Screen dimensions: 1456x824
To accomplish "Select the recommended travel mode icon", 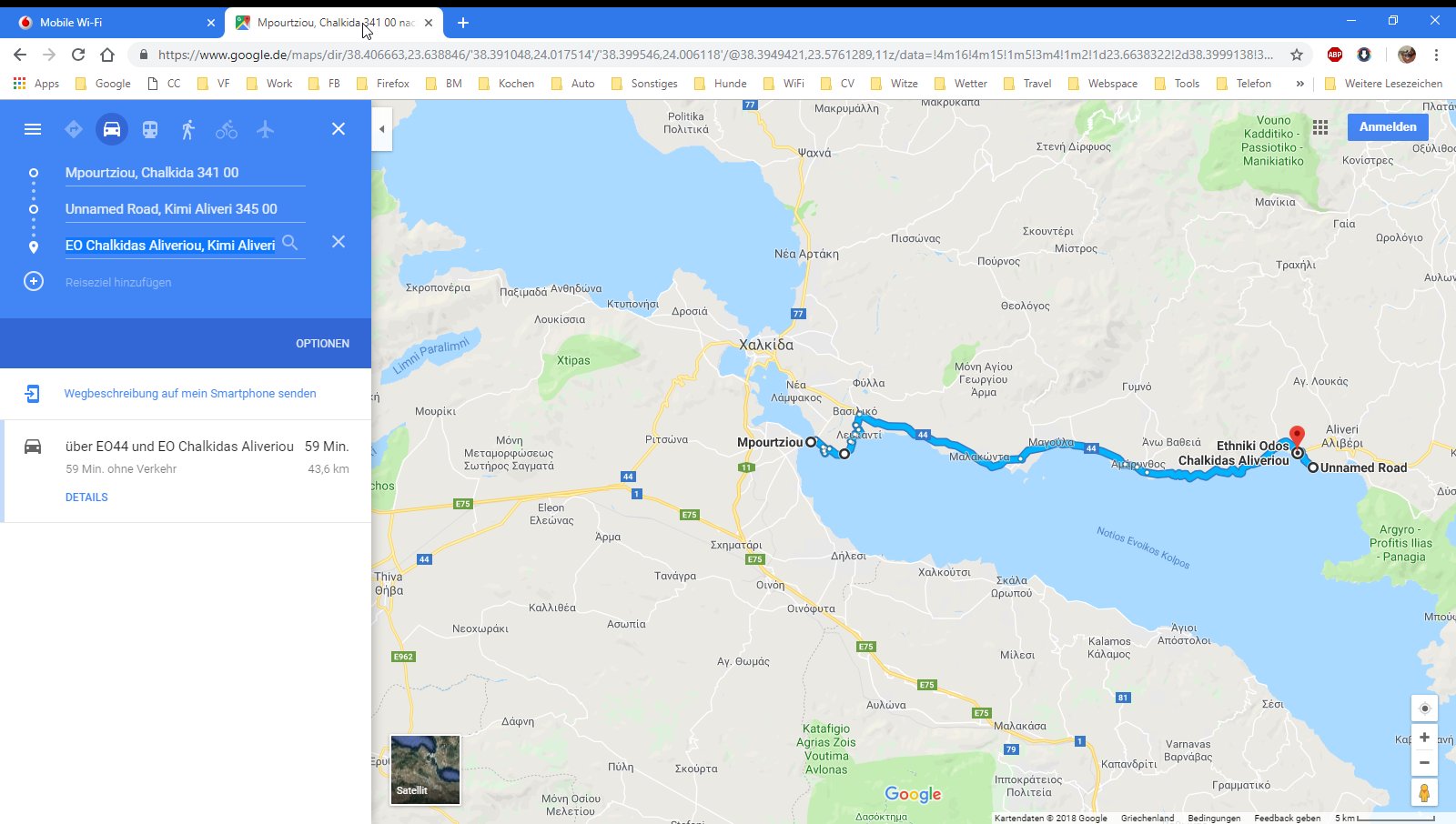I will 74,129.
